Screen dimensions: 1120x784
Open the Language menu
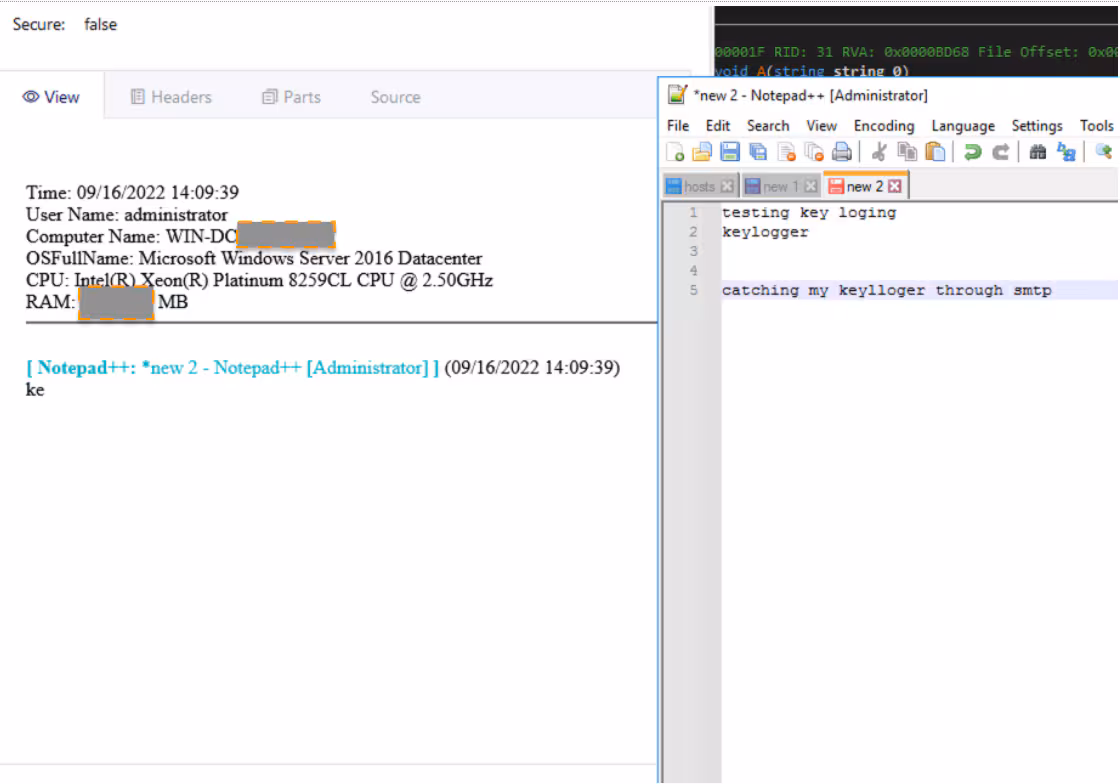(x=963, y=126)
